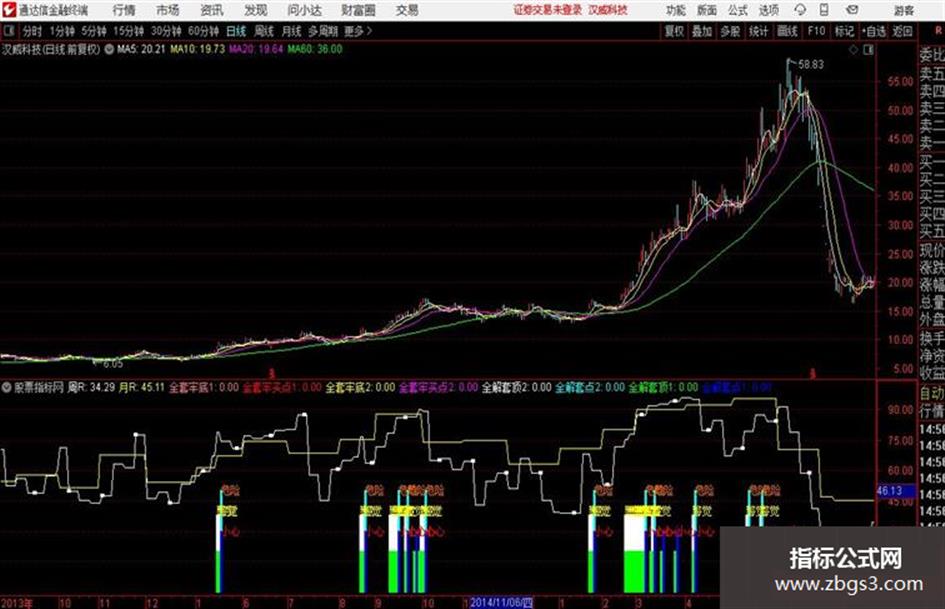The height and width of the screenshot is (609, 945).
Task: Switch to the 周线 weekly tab
Action: [264, 31]
